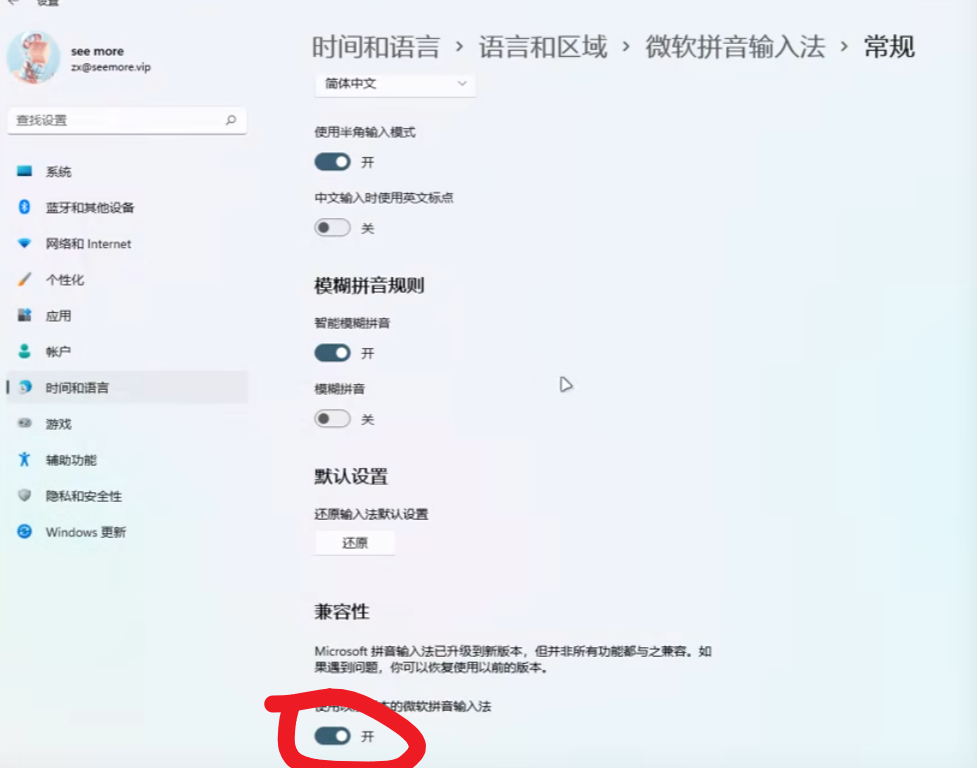The width and height of the screenshot is (977, 768).
Task: Click the Windows Update refresh icon
Action: (x=24, y=531)
